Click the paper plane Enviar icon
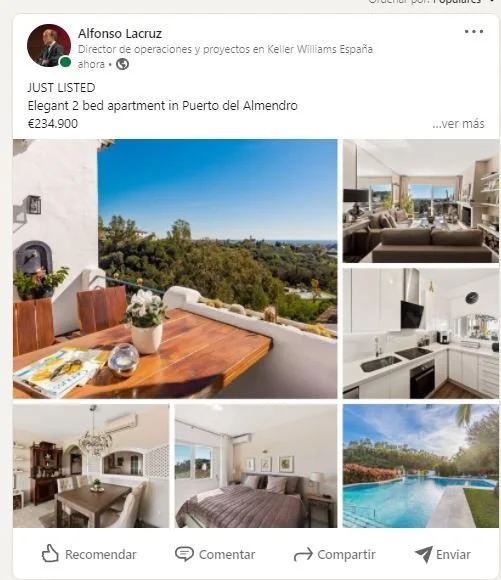The width and height of the screenshot is (501, 580). [424, 554]
